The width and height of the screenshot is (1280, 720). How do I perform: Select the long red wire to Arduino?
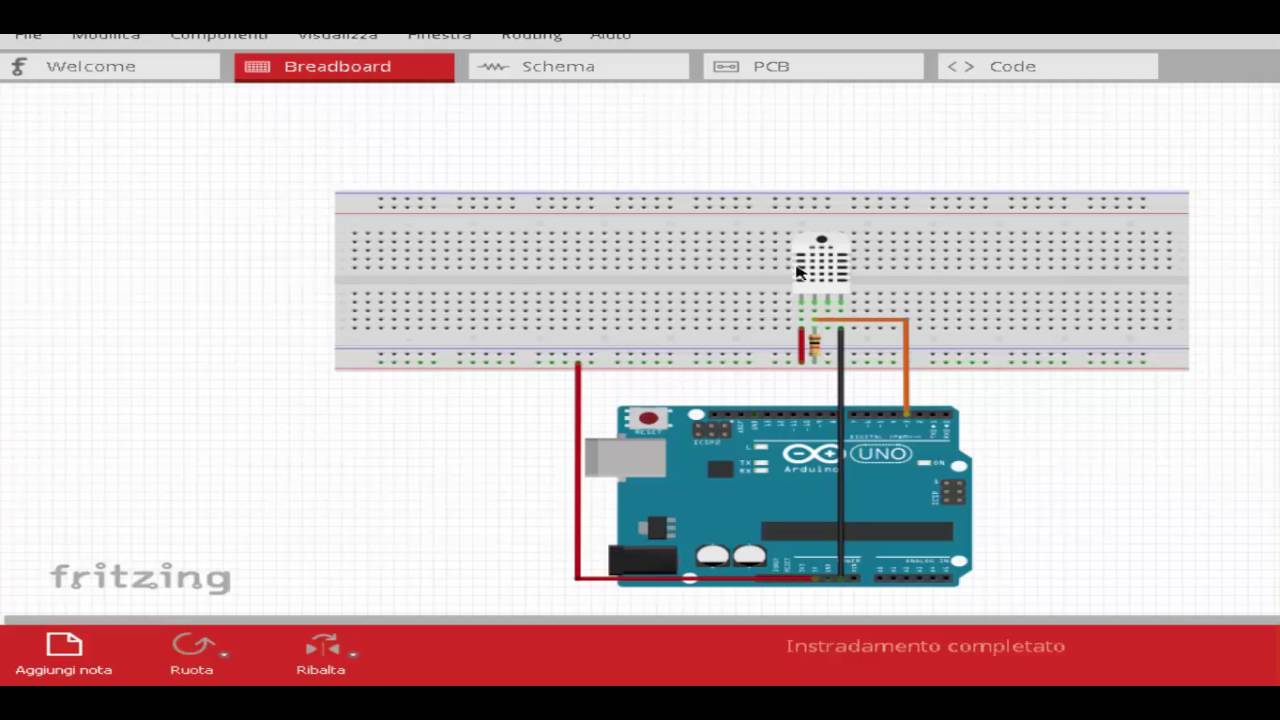pyautogui.click(x=577, y=470)
